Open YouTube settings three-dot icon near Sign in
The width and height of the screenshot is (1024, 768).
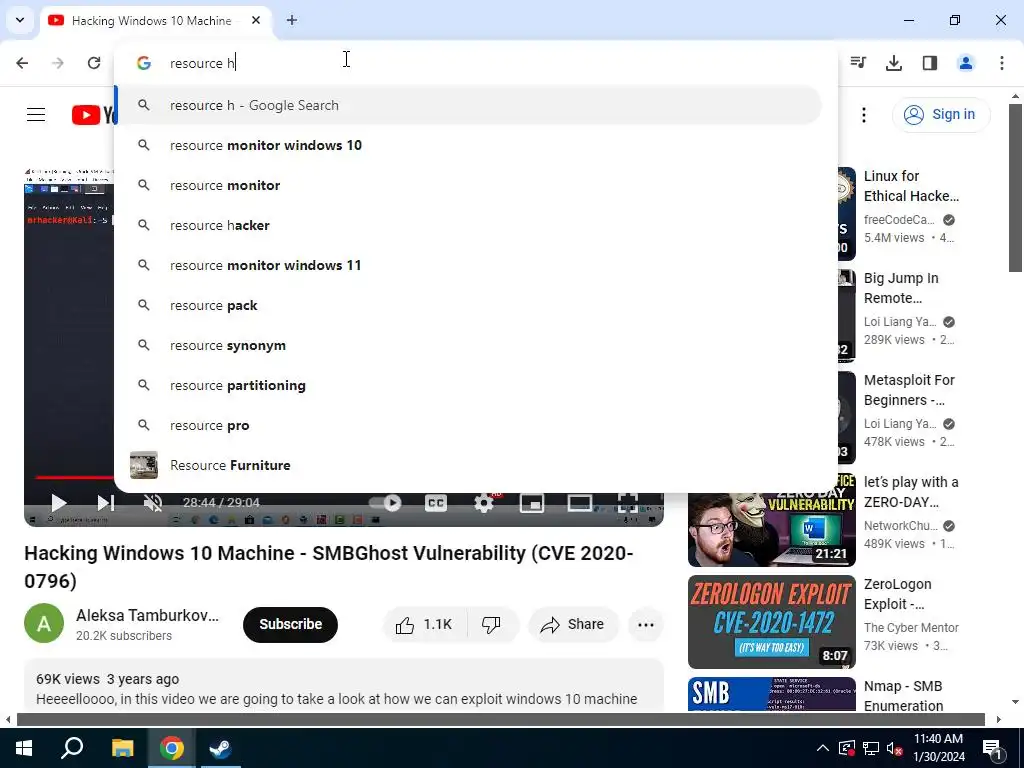864,115
